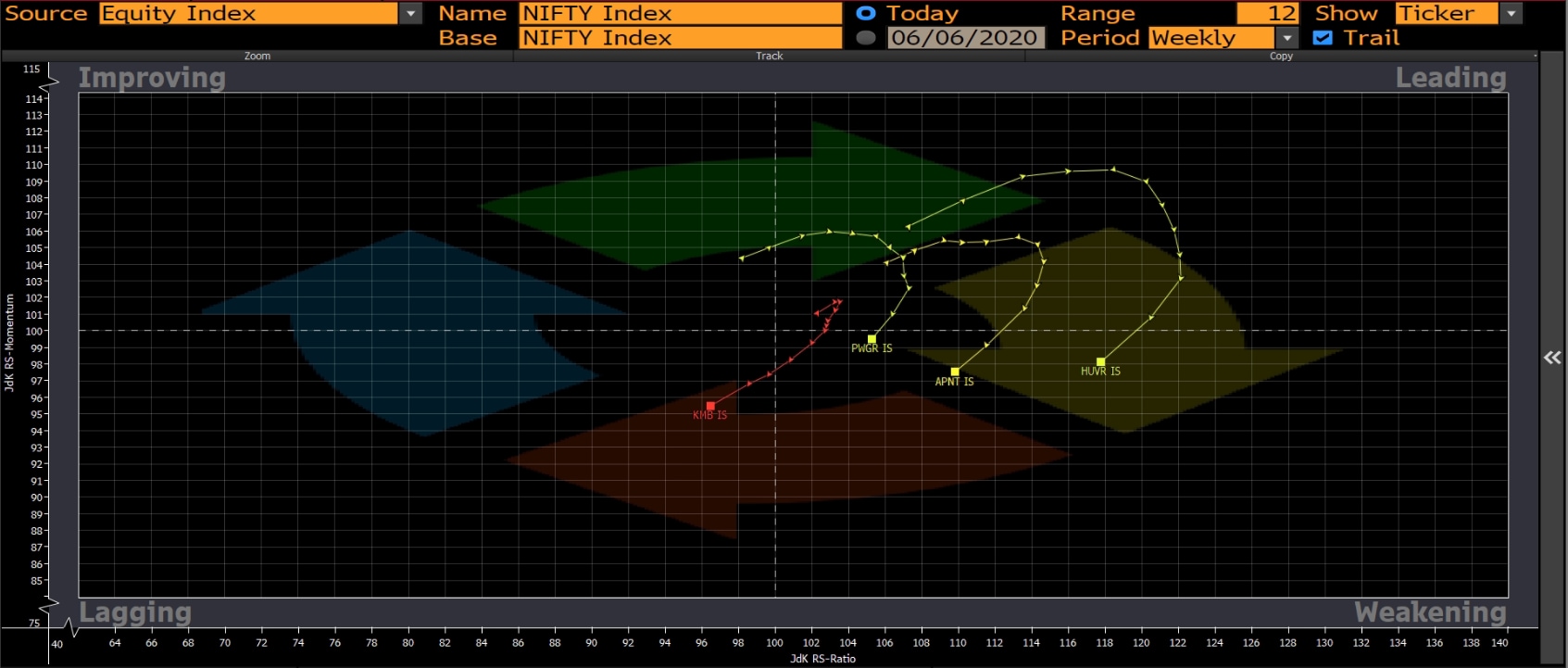
Task: Open the Source Equity Index dropdown
Action: click(x=410, y=14)
